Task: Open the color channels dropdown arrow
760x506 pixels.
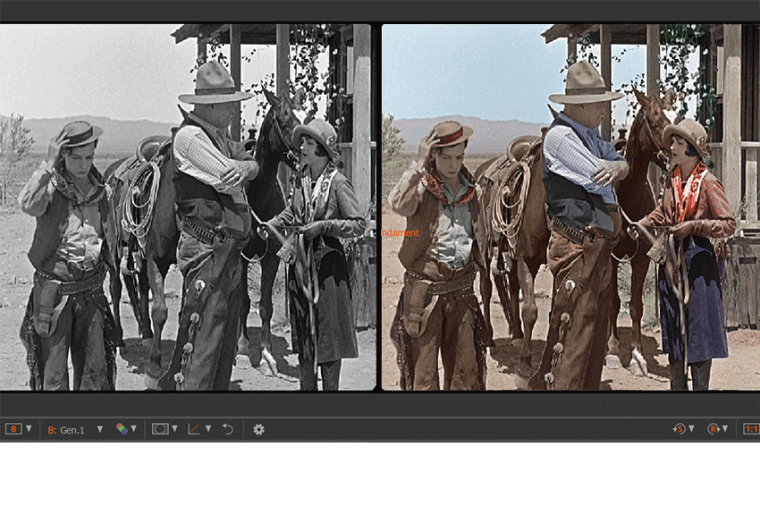Action: (134, 429)
